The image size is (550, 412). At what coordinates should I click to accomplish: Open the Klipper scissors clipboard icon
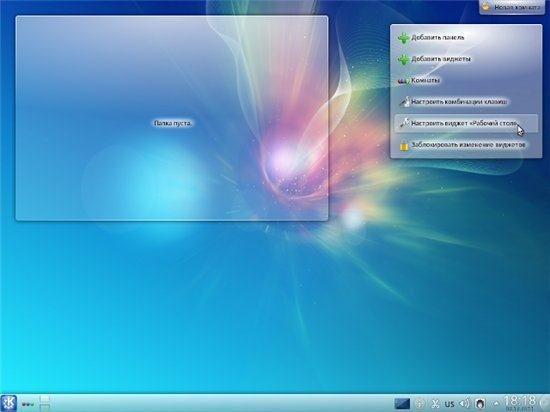[435, 404]
